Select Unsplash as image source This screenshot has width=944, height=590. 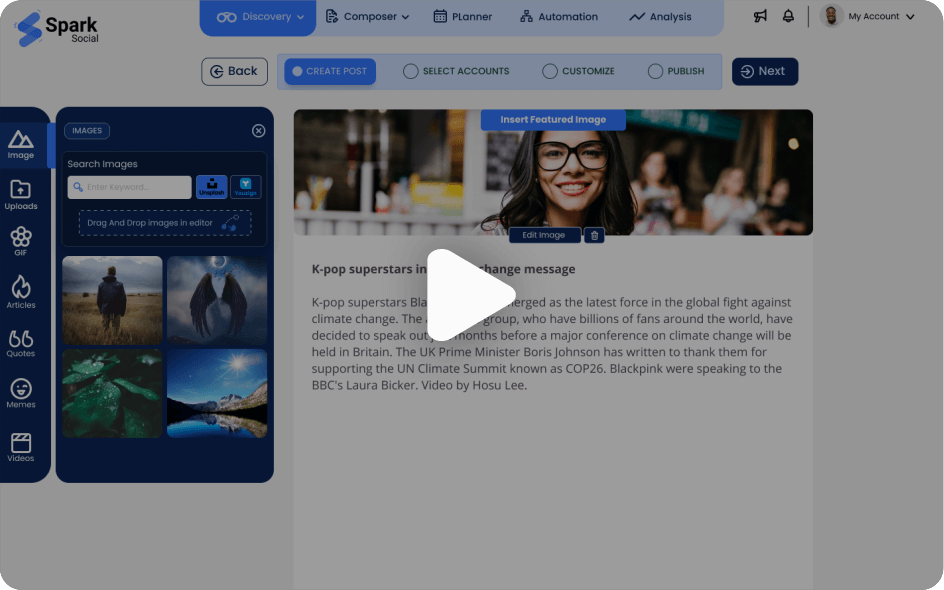[x=211, y=187]
